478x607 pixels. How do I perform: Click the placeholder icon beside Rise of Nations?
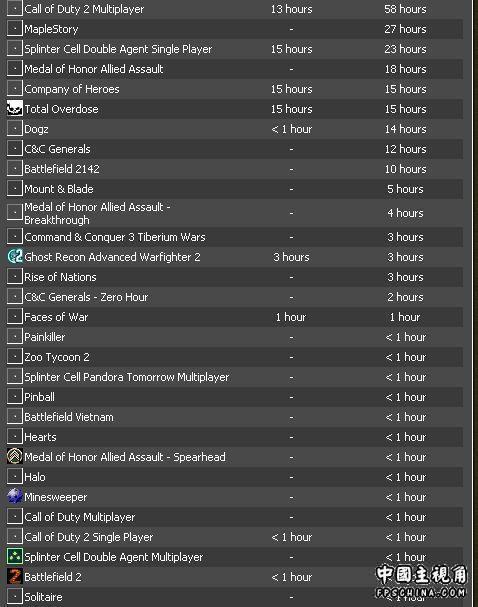15,277
